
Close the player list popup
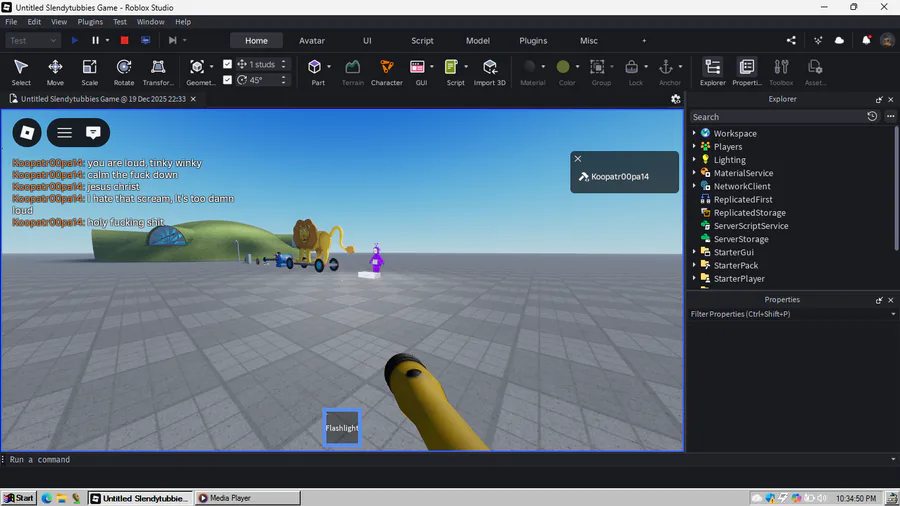tap(578, 159)
